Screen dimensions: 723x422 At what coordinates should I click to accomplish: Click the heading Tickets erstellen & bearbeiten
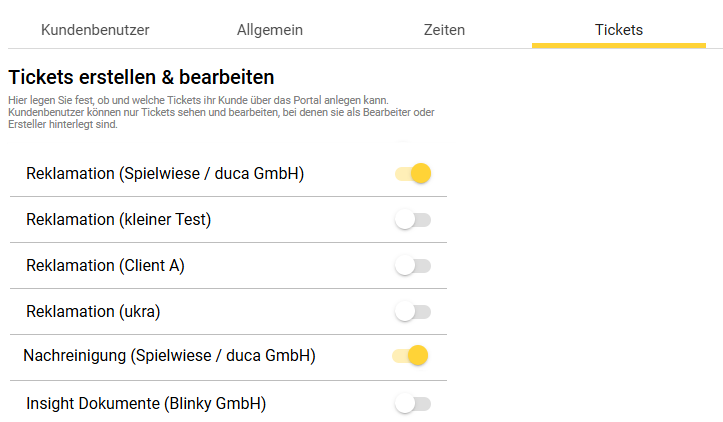141,77
